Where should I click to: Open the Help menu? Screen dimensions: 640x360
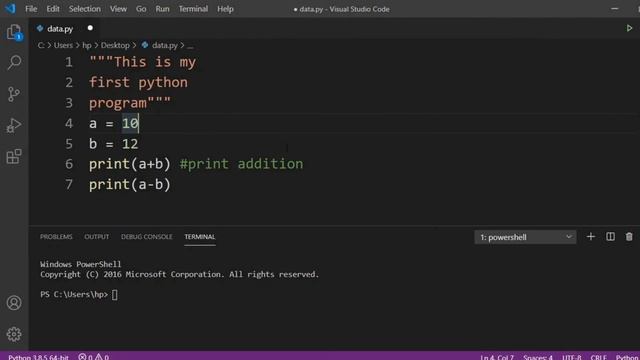pyautogui.click(x=225, y=9)
